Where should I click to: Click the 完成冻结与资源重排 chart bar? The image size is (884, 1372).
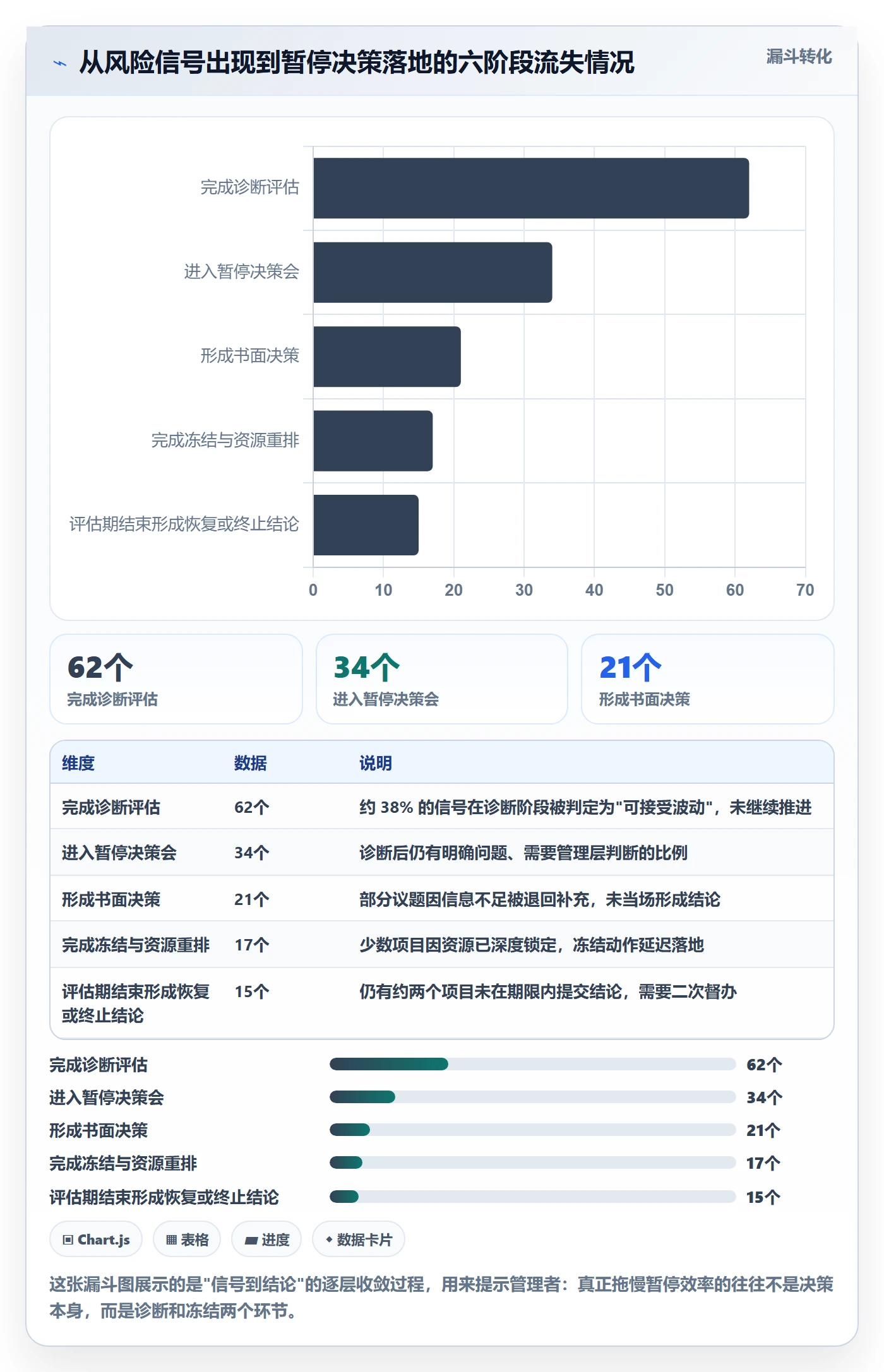click(373, 441)
